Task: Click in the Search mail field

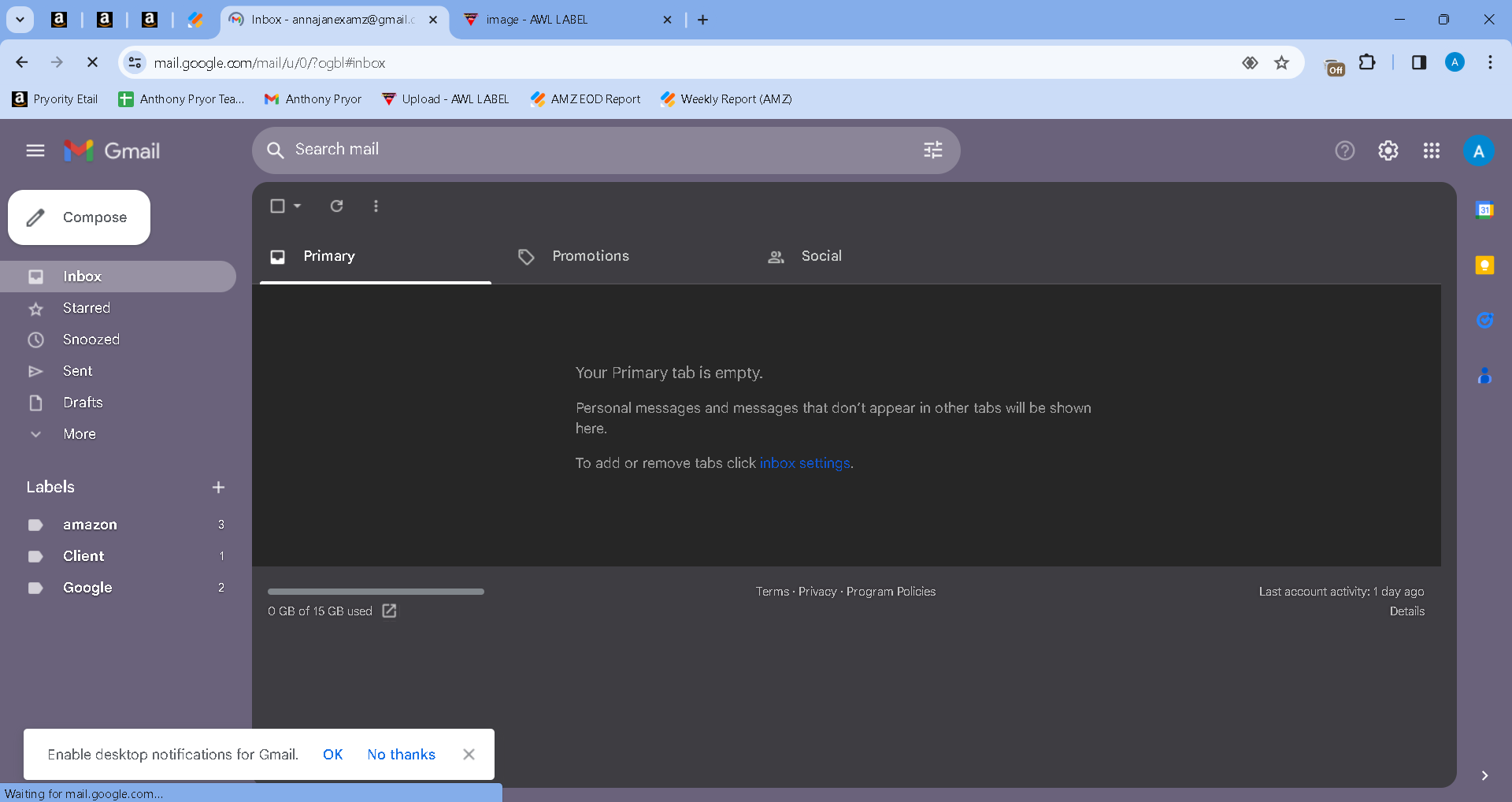Action: click(x=606, y=150)
